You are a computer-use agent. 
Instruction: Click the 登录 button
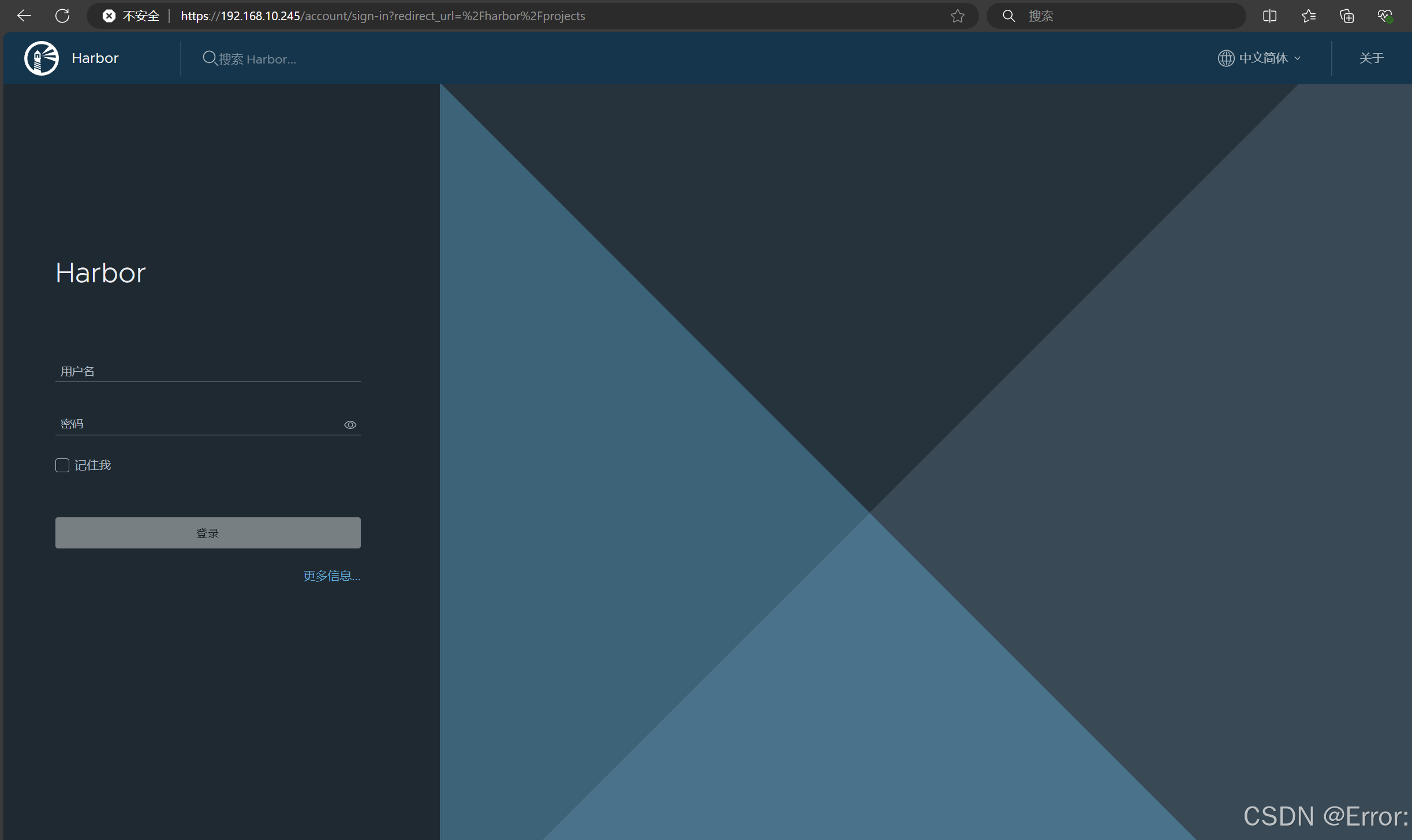click(x=208, y=533)
